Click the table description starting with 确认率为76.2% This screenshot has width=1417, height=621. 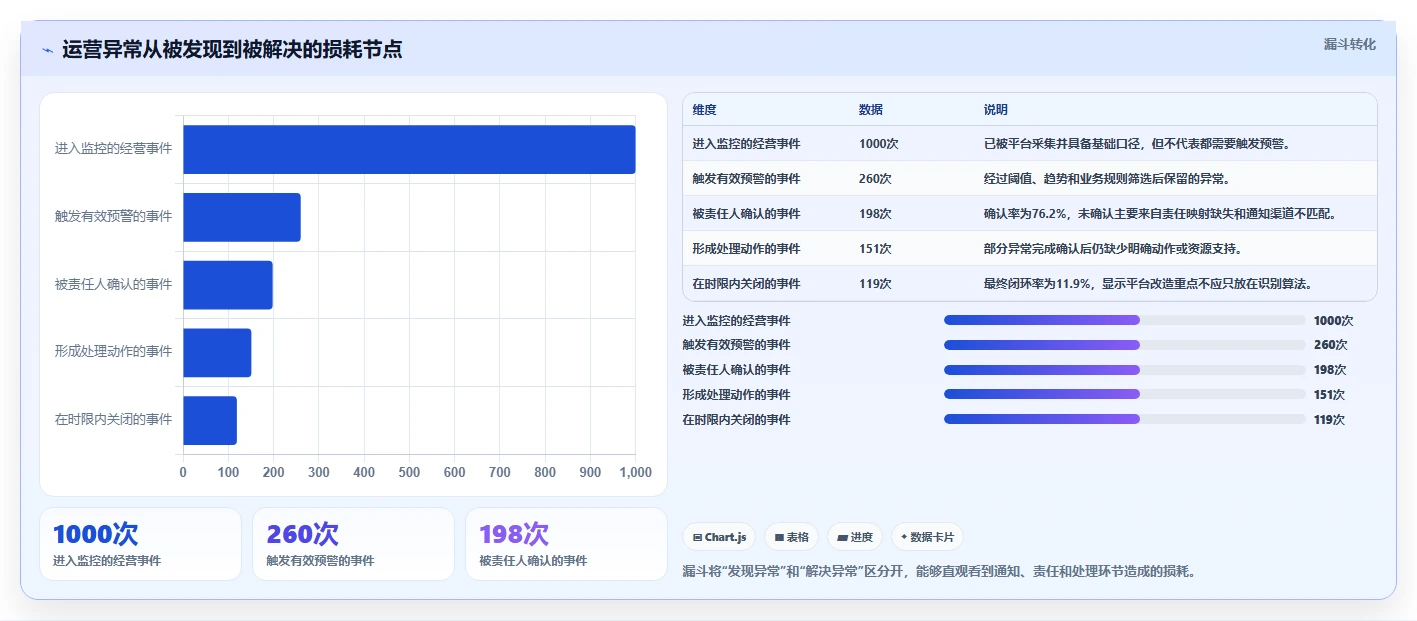[1160, 214]
